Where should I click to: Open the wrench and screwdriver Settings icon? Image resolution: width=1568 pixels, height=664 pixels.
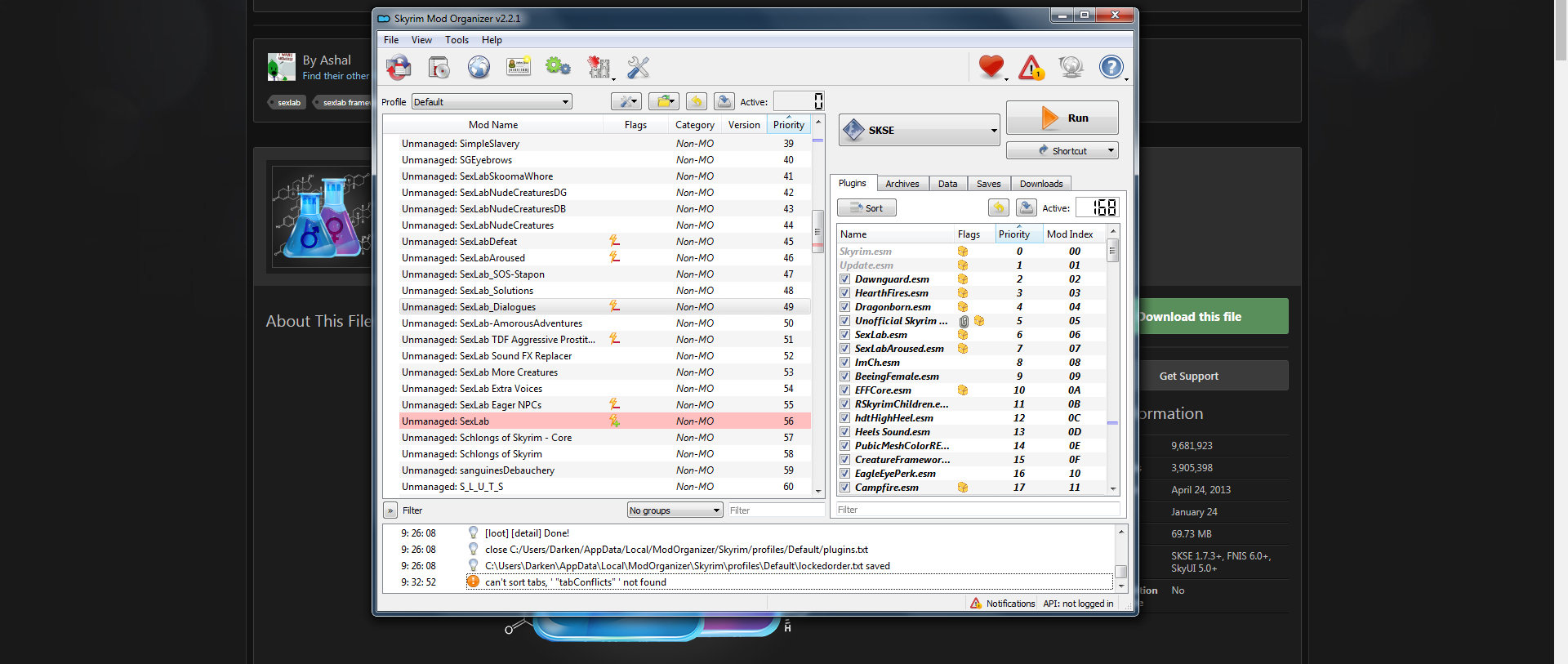[x=638, y=67]
